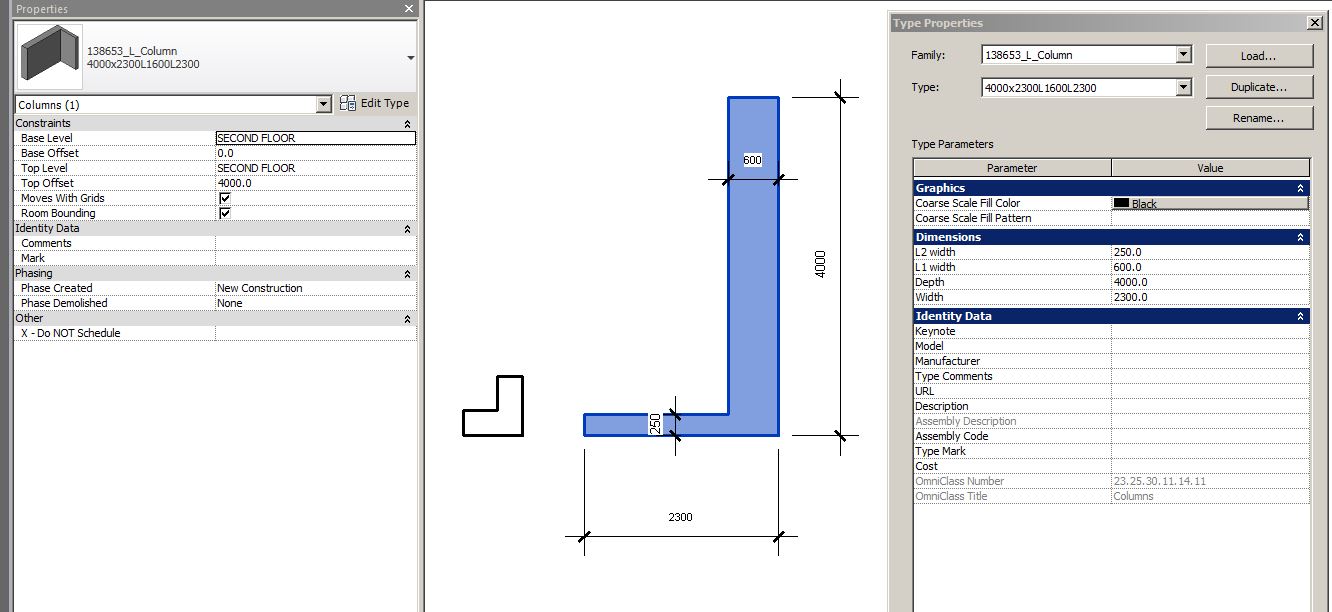
Task: Click the L2 width value 250.0
Action: (1210, 252)
